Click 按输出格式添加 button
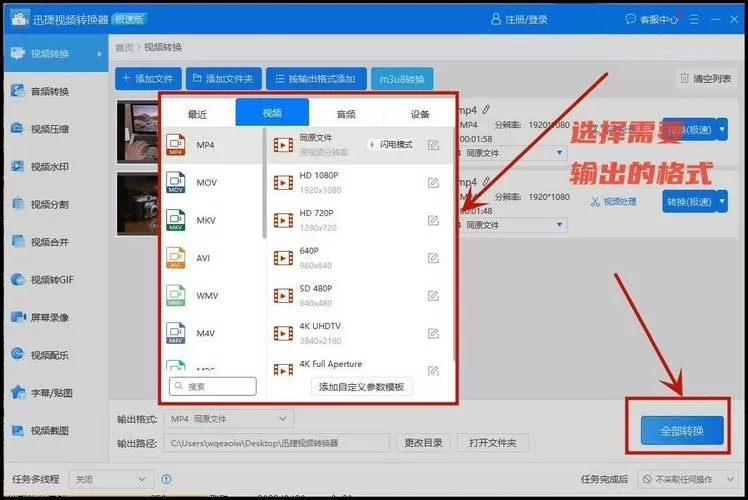 (x=316, y=79)
